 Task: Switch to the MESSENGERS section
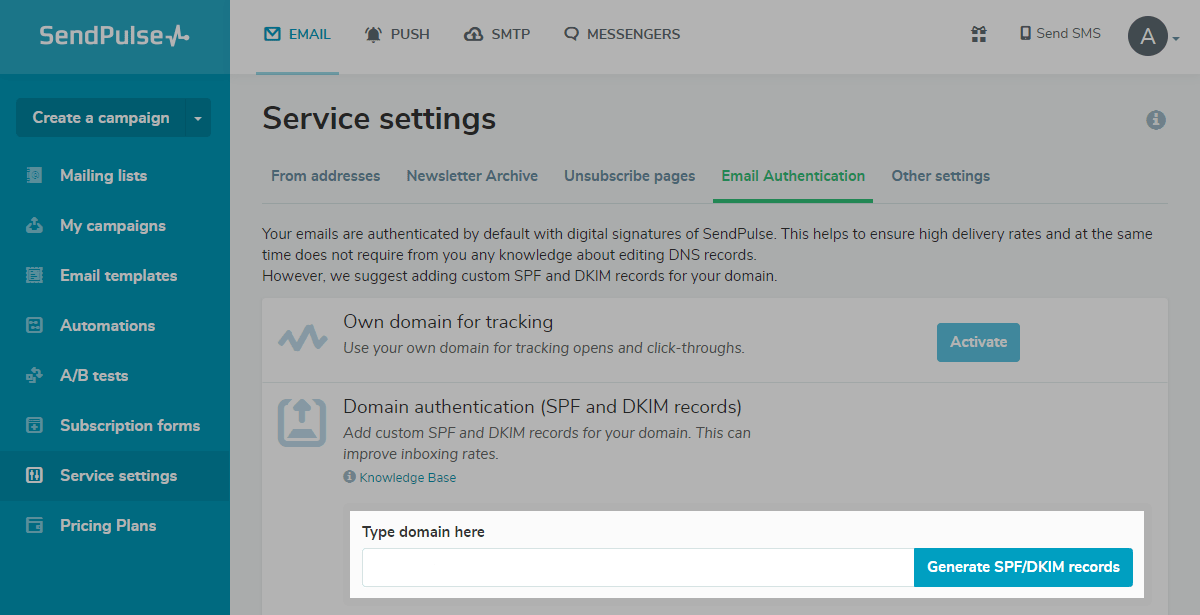[x=622, y=34]
